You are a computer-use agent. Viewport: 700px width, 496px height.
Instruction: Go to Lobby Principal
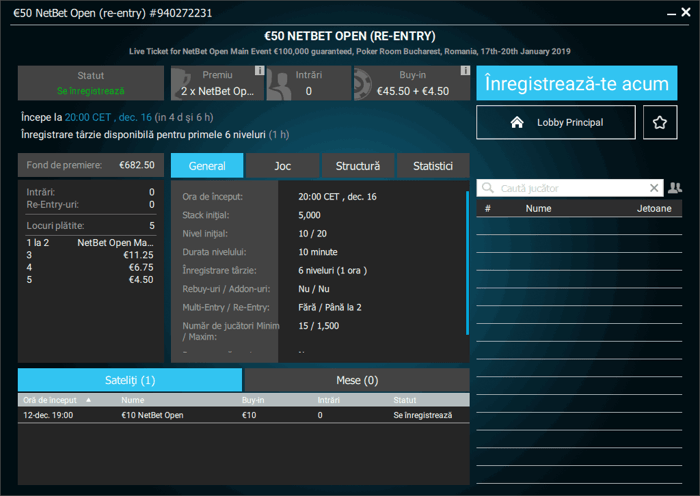pos(556,122)
